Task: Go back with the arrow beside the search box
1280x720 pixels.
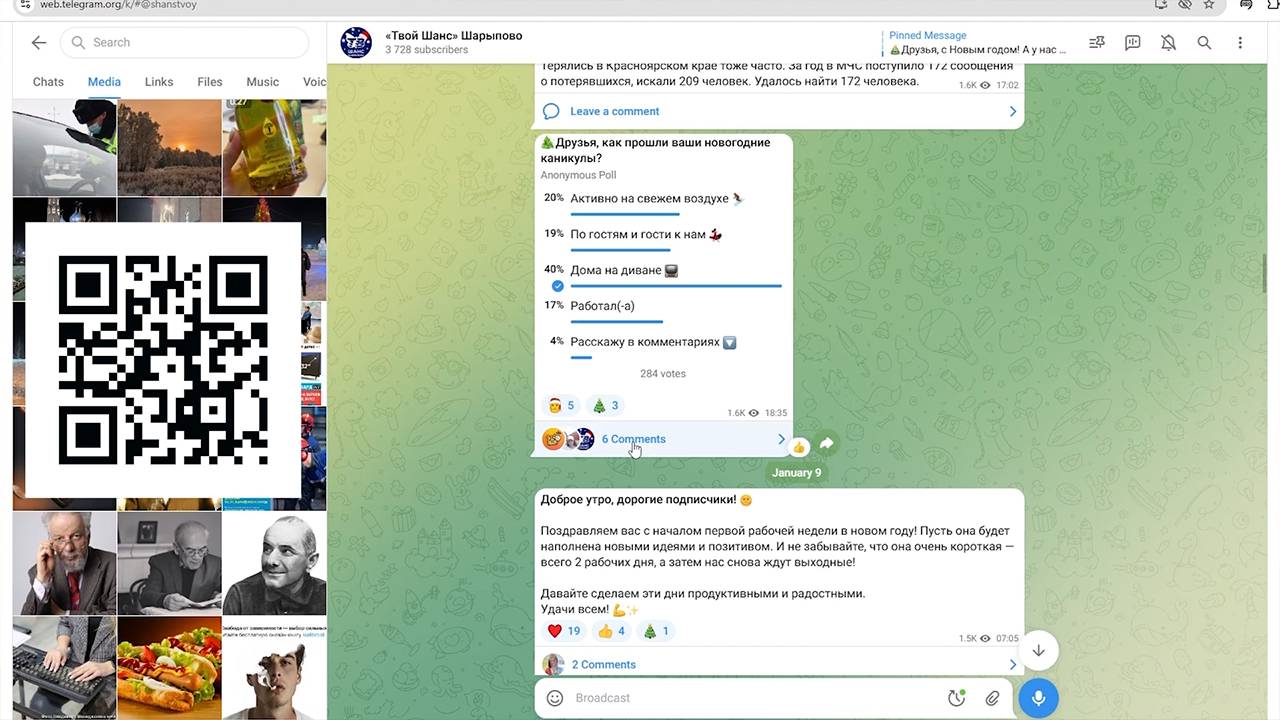Action: 39,42
